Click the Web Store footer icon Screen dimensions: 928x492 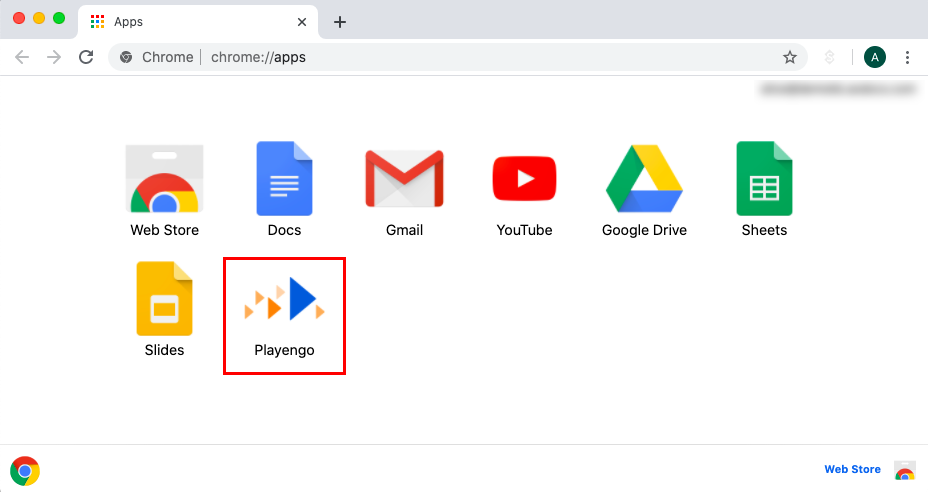(x=904, y=470)
